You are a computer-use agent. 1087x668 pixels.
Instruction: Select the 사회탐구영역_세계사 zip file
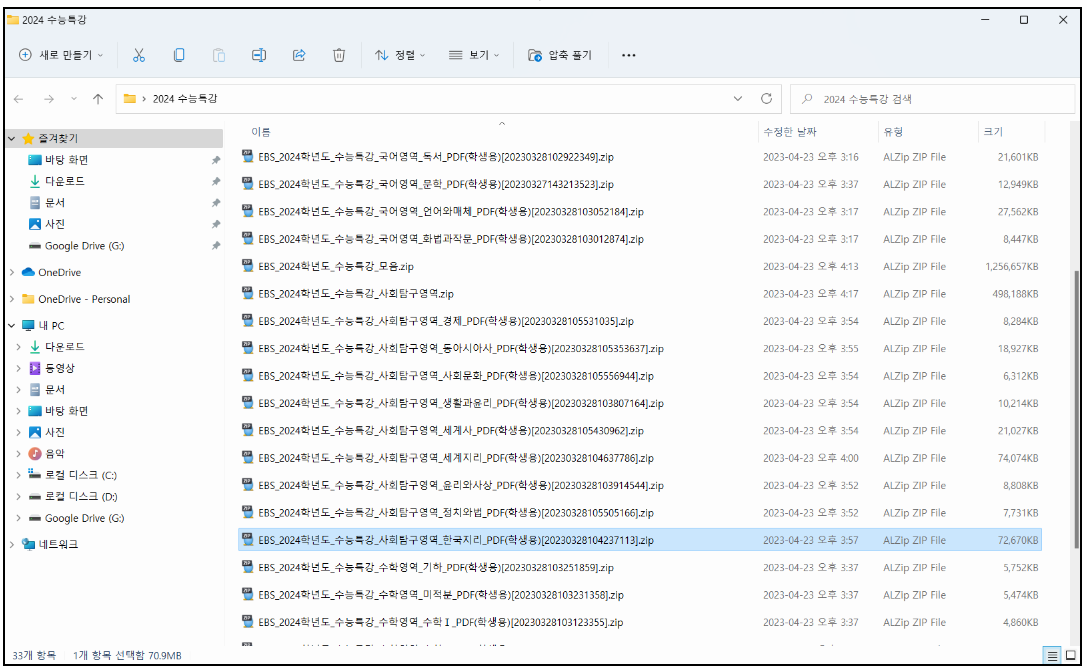[x=451, y=431]
